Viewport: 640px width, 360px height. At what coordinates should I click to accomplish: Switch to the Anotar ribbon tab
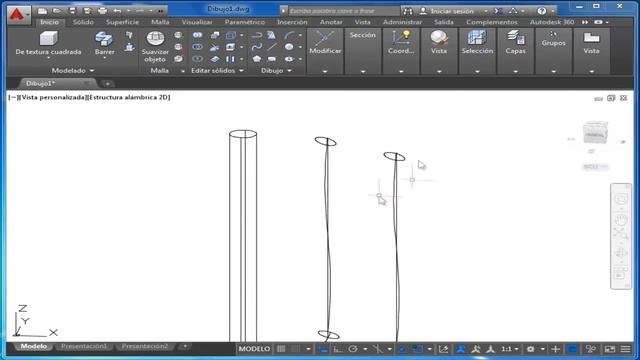331,22
